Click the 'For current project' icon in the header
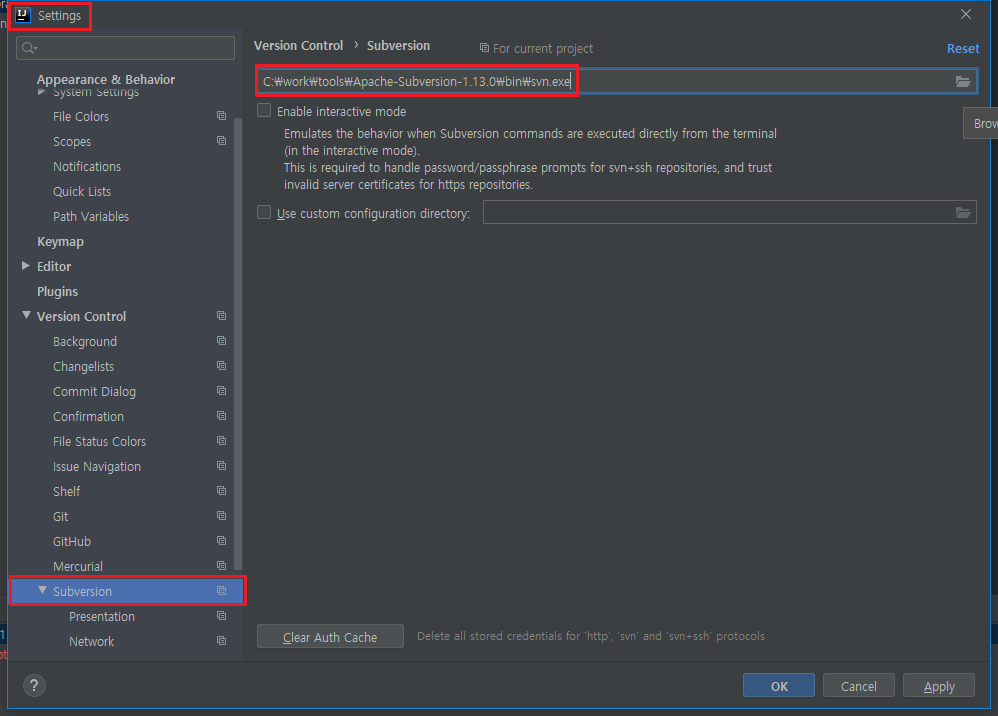 click(x=483, y=48)
